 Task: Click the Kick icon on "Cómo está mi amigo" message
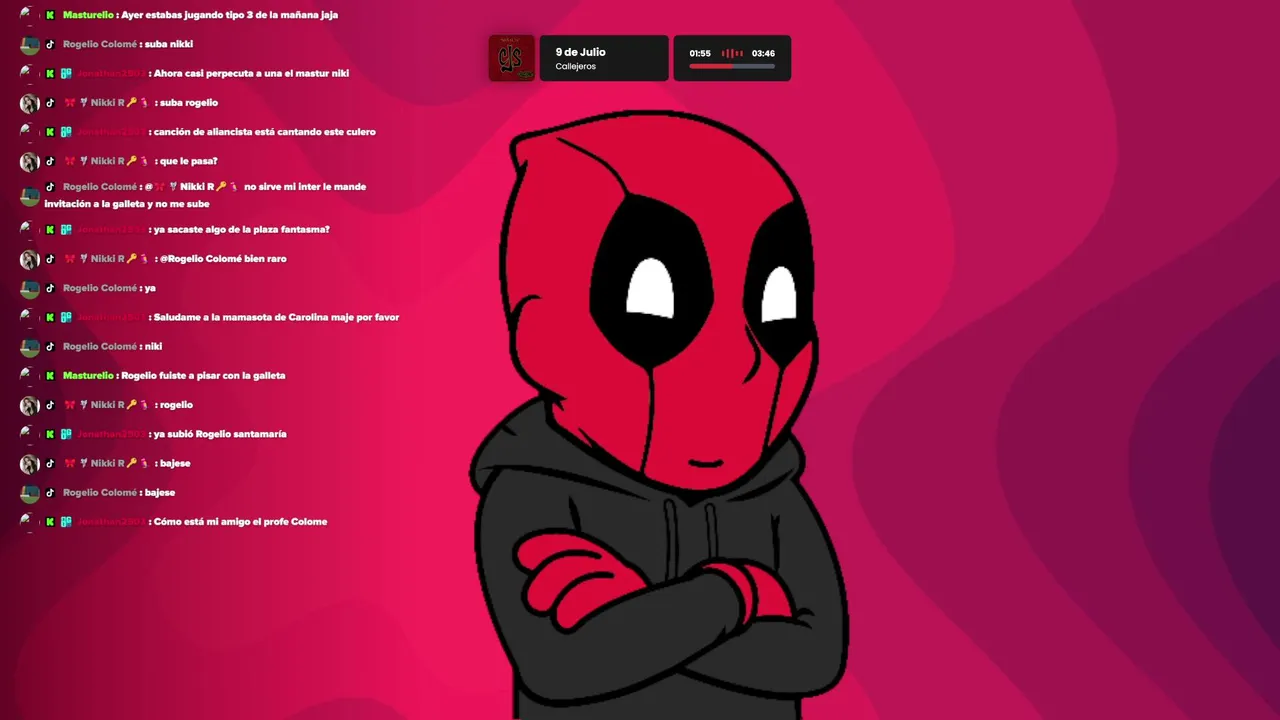50,521
